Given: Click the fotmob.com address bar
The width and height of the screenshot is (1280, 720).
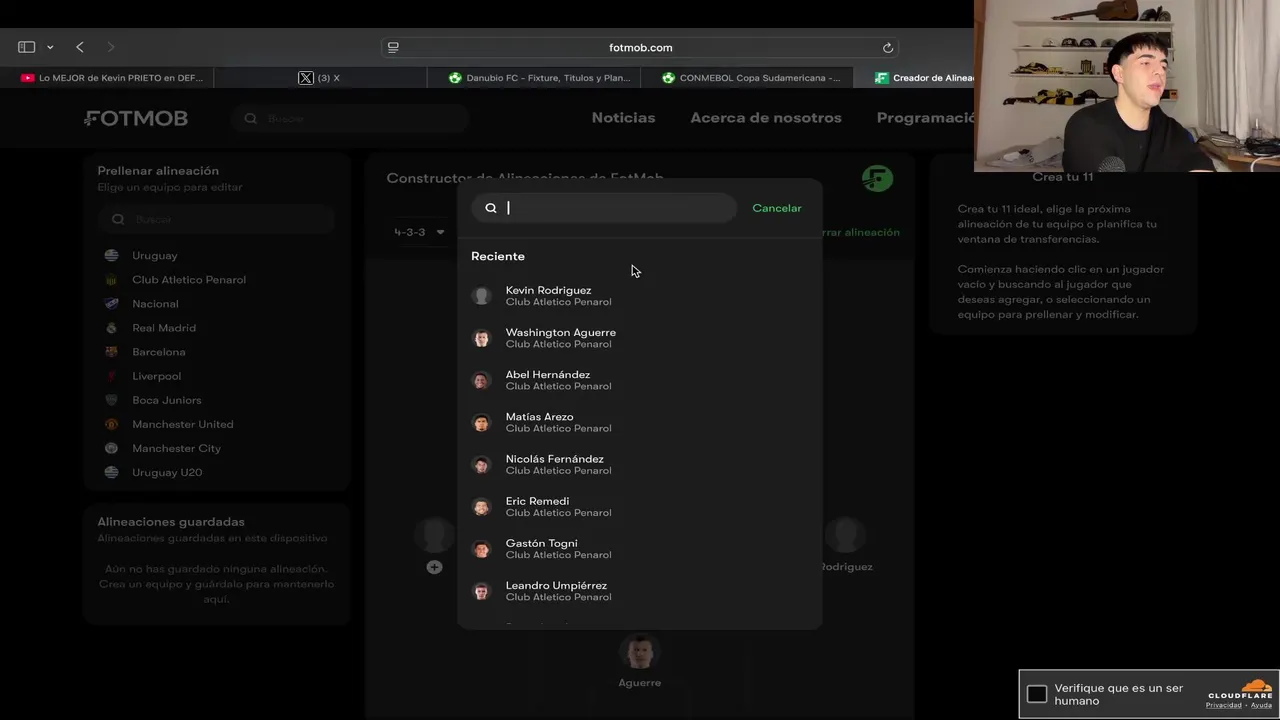Looking at the screenshot, I should coord(640,47).
